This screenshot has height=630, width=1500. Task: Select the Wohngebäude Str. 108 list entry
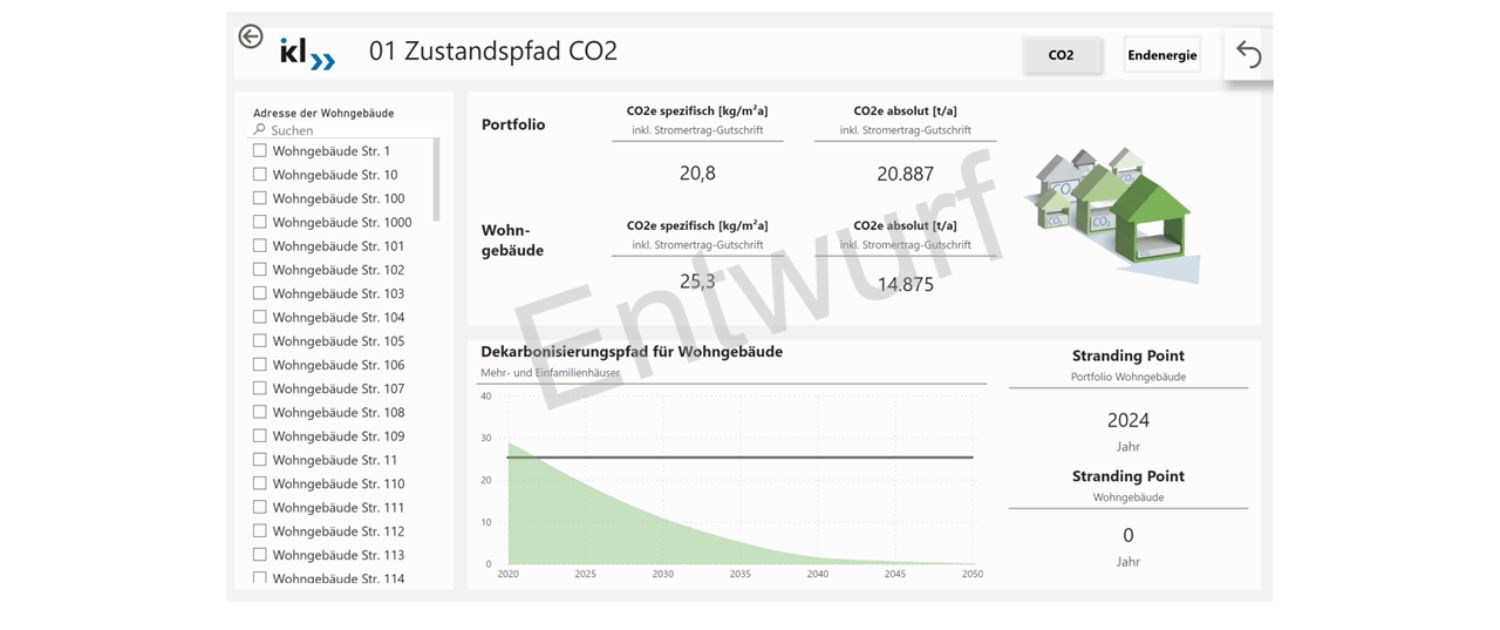(x=338, y=412)
